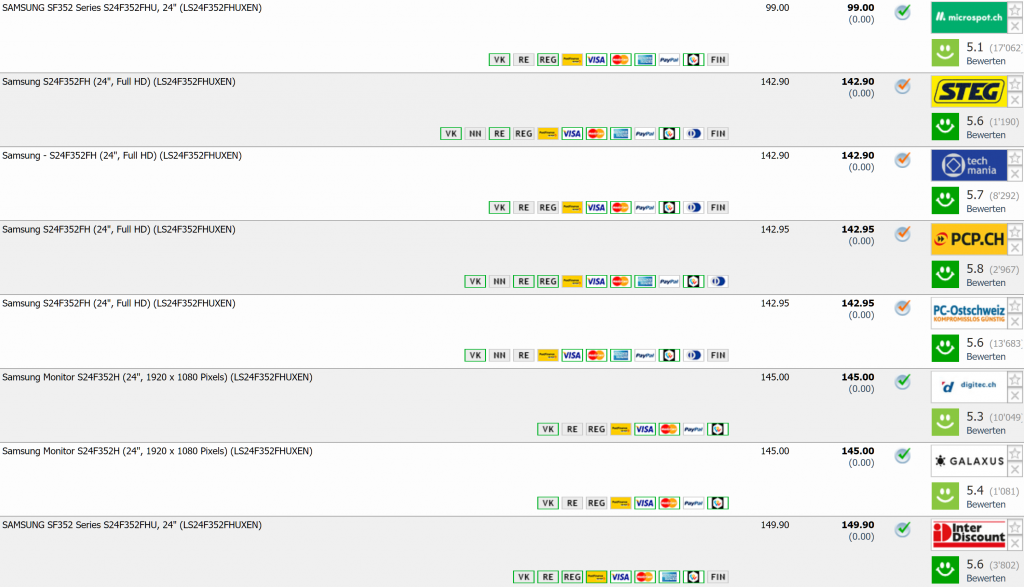Click the availability checkmark icon for Galaxus

point(902,456)
